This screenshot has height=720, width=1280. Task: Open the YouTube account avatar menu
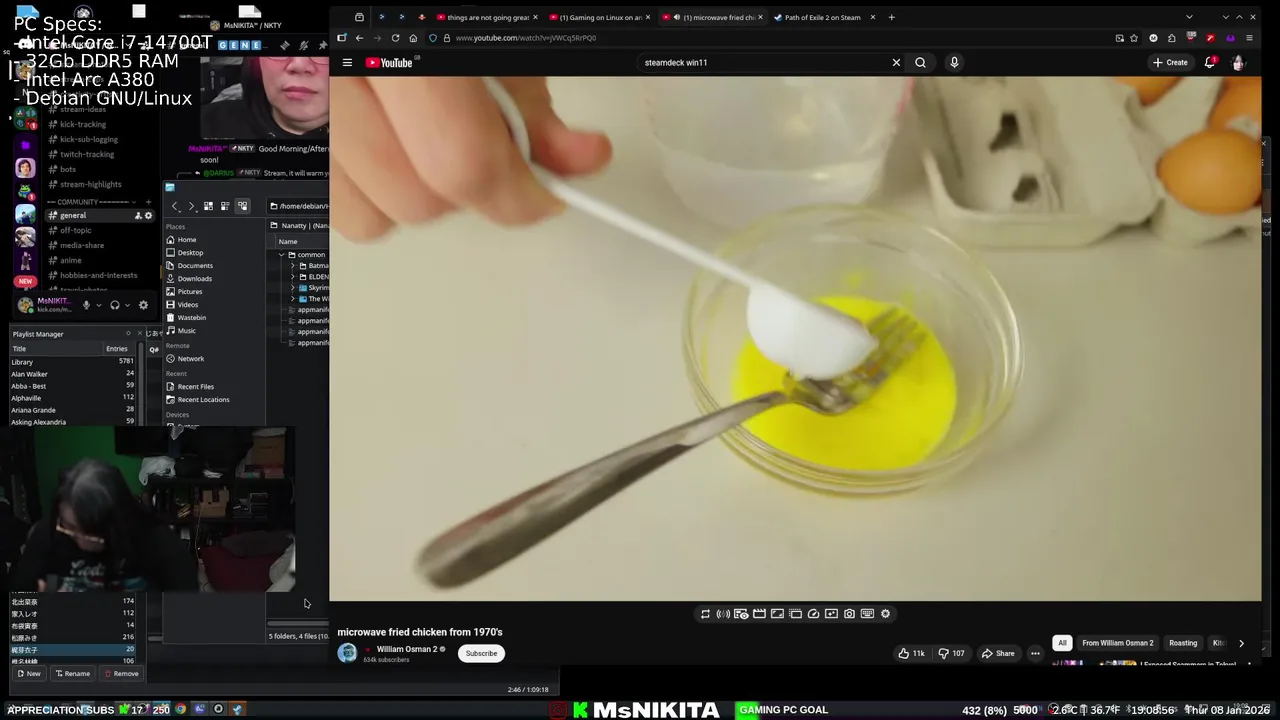point(1238,62)
